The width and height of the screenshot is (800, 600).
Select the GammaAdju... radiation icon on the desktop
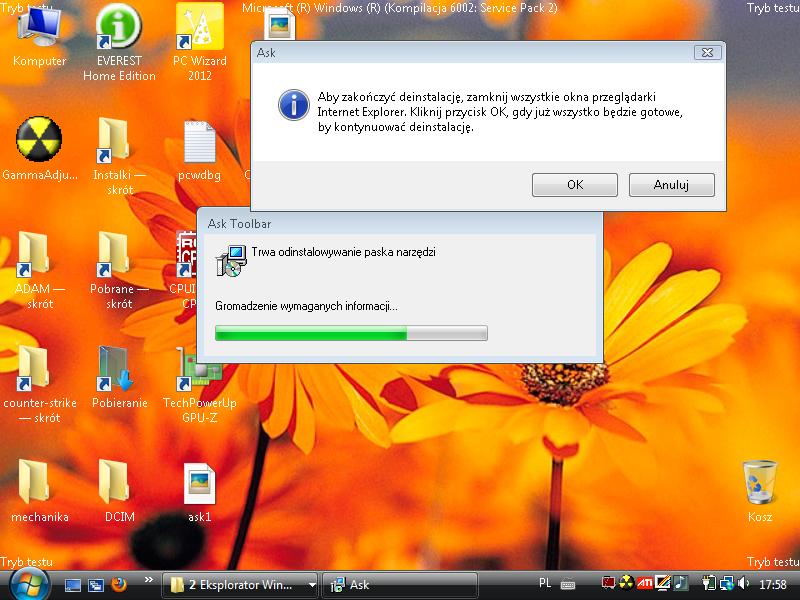point(39,149)
